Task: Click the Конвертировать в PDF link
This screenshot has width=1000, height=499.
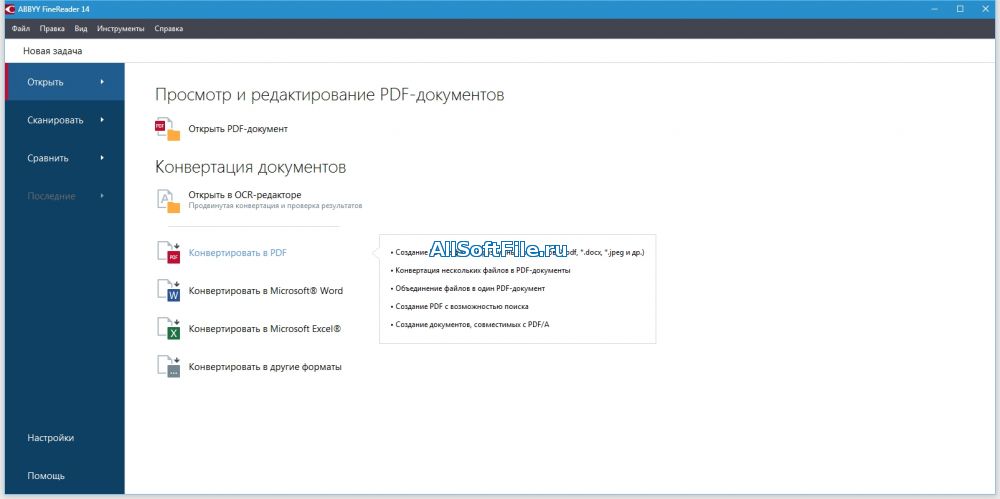Action: 238,253
